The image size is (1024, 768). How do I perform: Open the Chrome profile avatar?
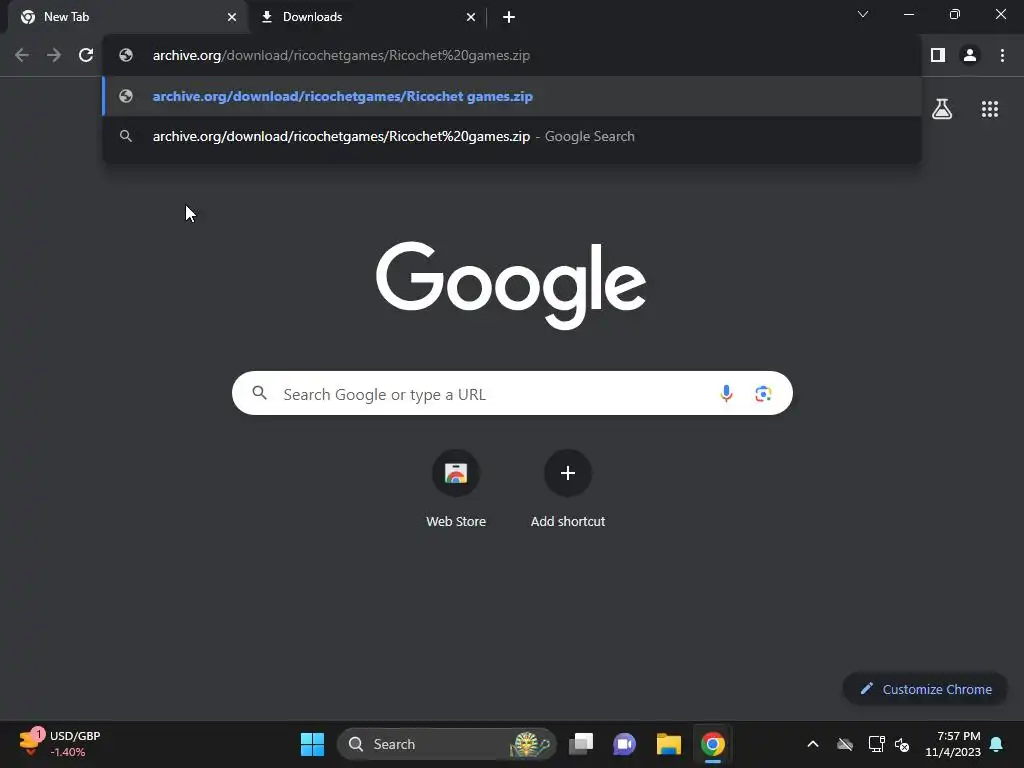970,56
